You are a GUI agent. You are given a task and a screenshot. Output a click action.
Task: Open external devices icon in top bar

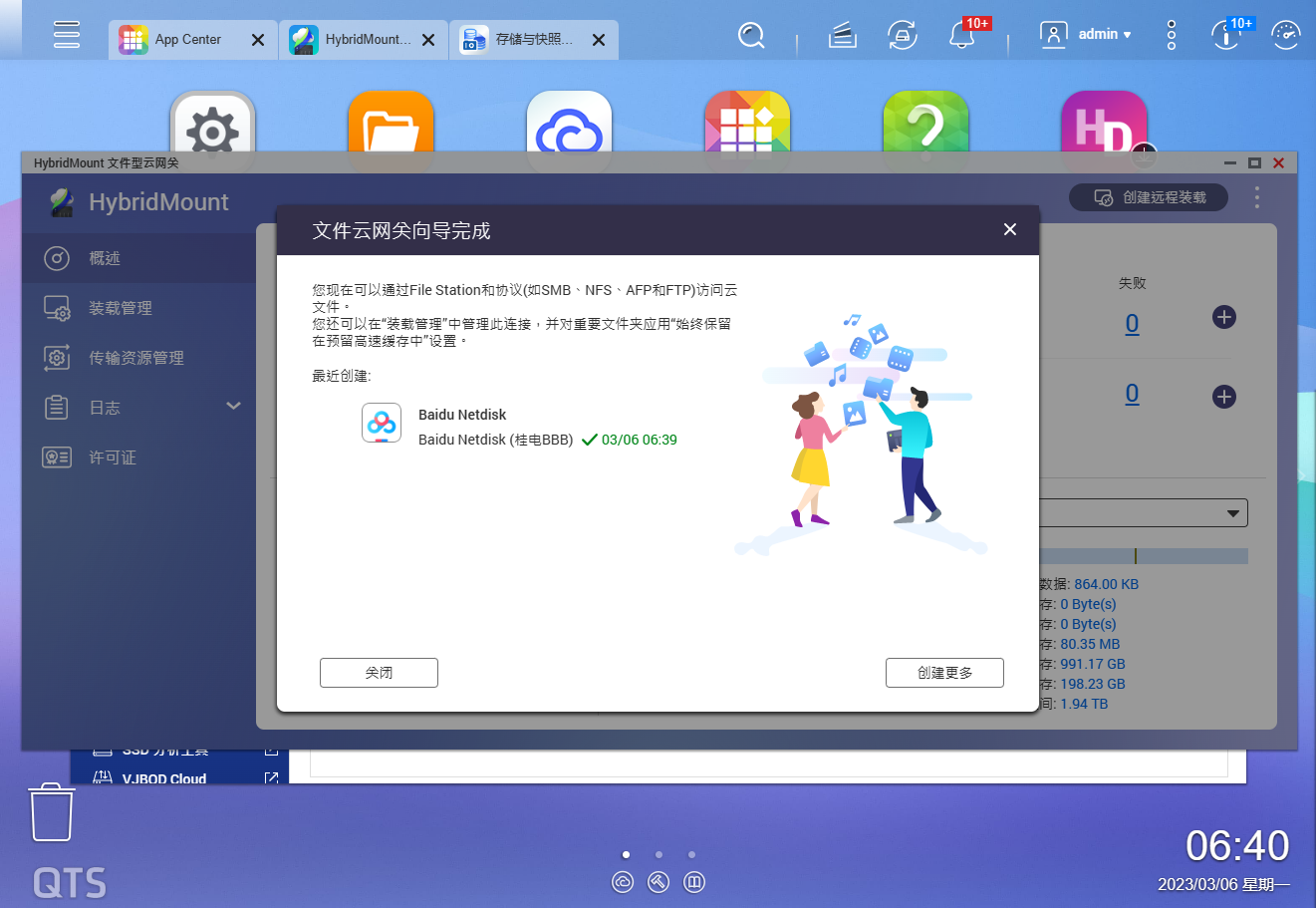pos(903,36)
